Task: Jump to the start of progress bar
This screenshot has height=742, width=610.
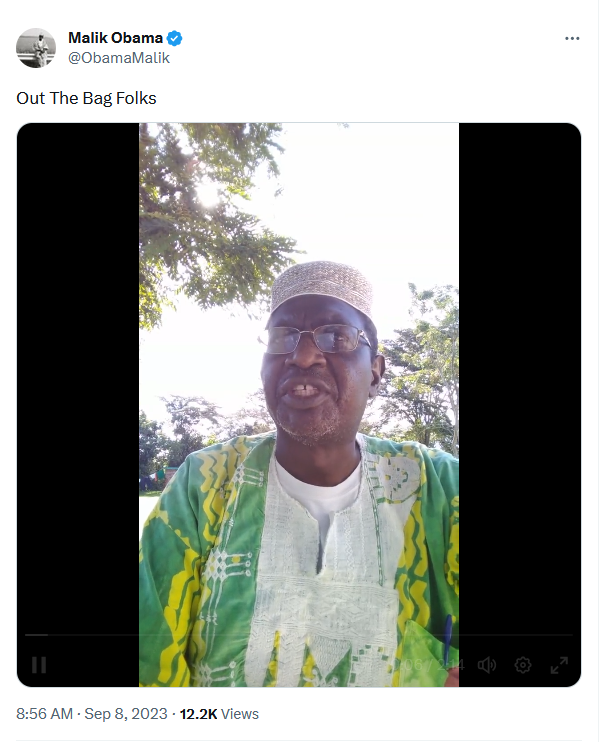Action: [26, 635]
